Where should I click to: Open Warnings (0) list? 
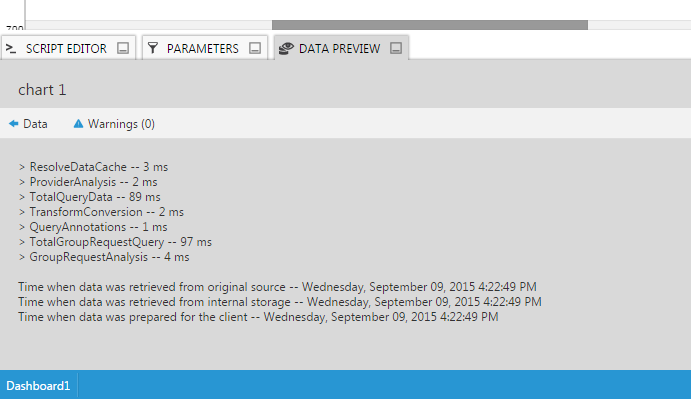(121, 124)
